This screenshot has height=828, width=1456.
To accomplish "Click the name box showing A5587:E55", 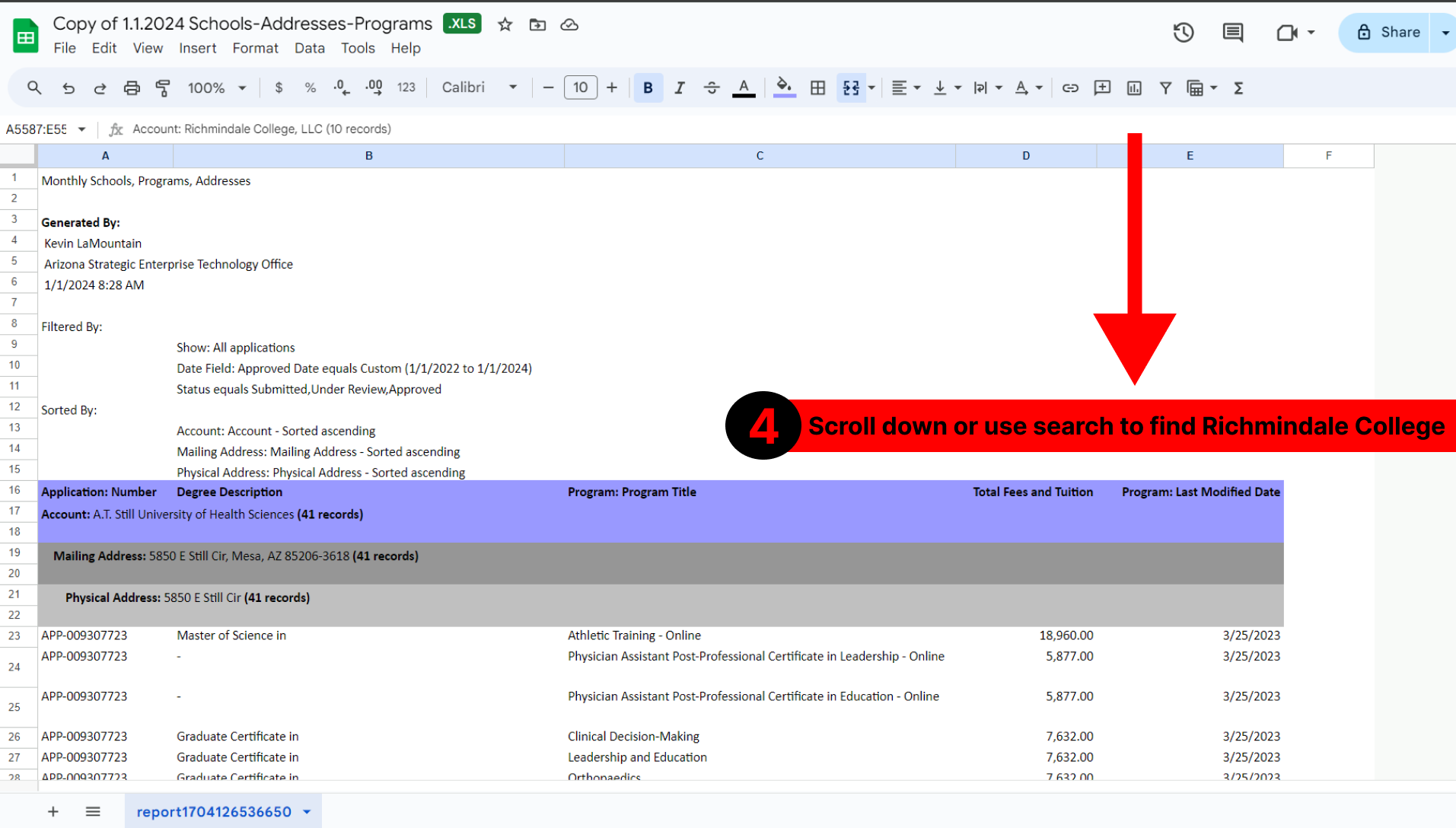I will pyautogui.click(x=37, y=129).
